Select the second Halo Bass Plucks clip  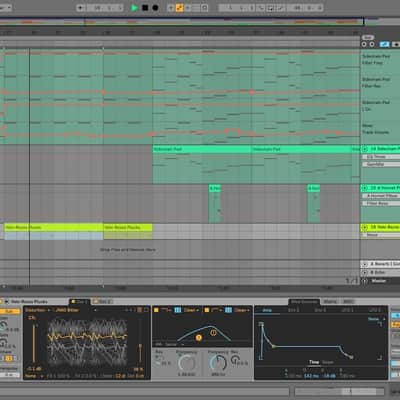(x=128, y=227)
